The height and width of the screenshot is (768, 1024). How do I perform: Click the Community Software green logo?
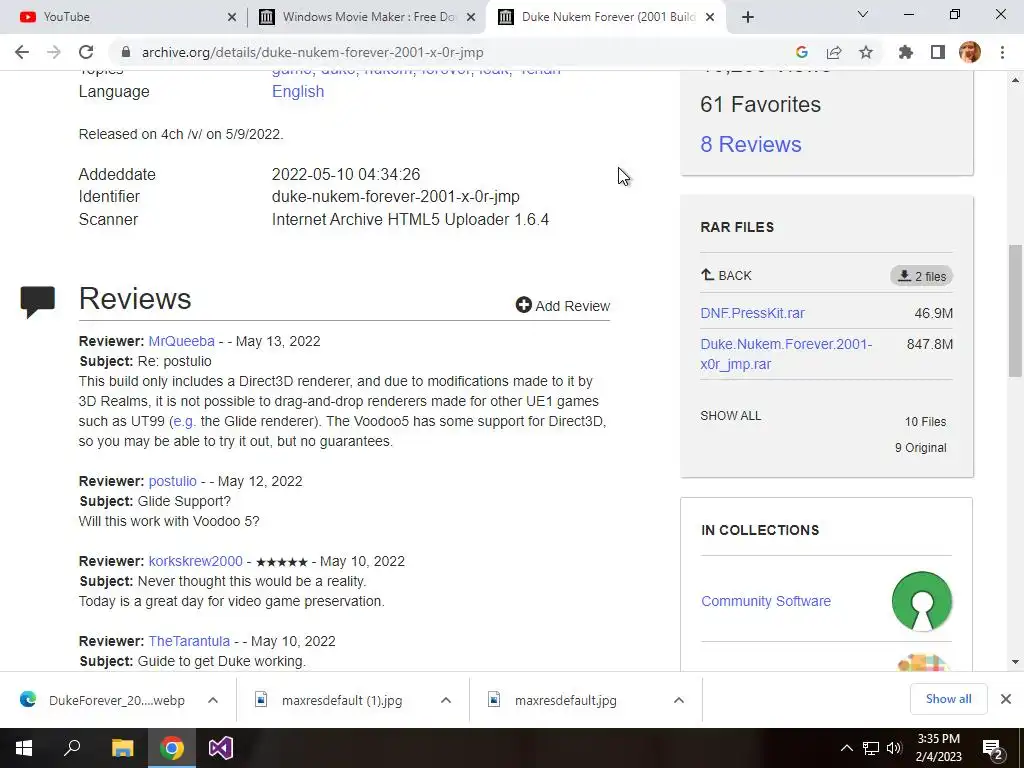point(921,601)
